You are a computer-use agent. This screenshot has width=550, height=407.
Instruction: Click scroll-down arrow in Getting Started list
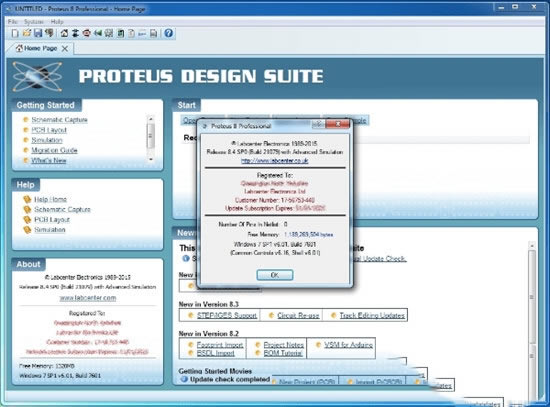[x=150, y=159]
